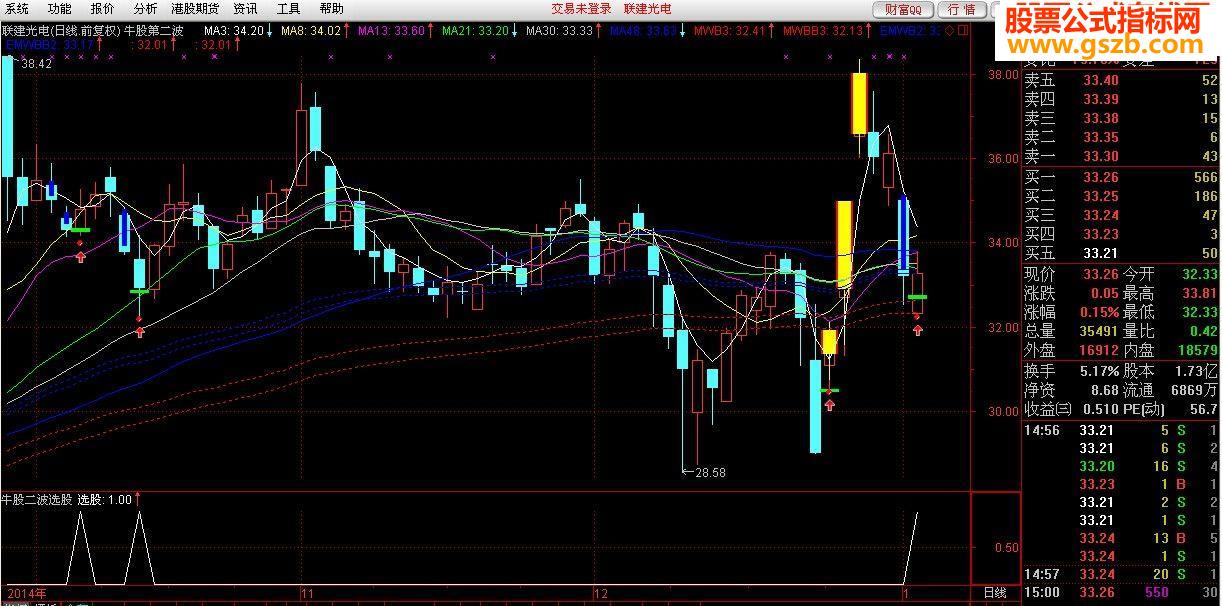This screenshot has height=606, width=1222.
Task: Click the MWBB3: 32.13 indicator label
Action: tap(823, 31)
